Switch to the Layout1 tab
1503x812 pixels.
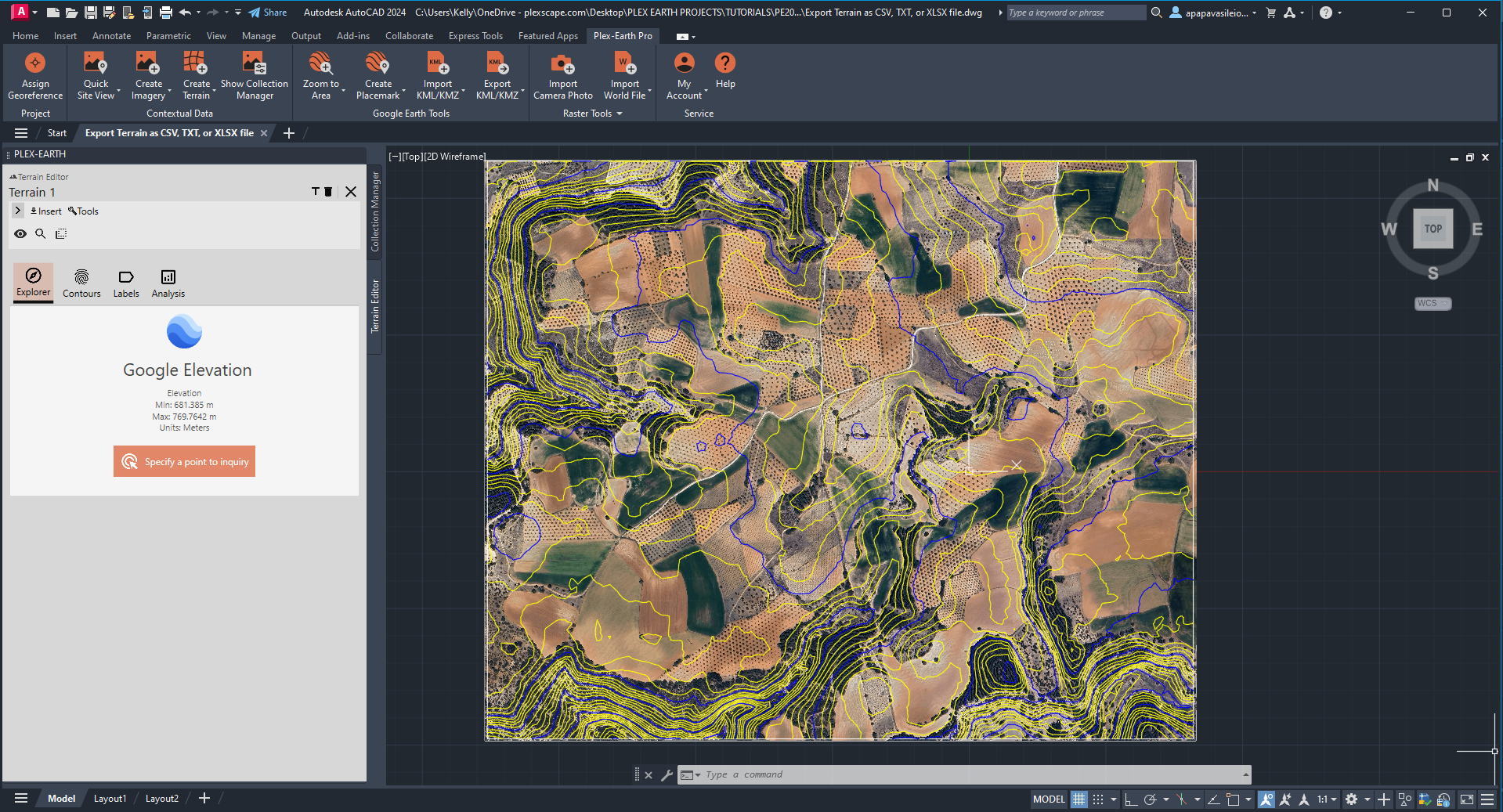(x=110, y=799)
